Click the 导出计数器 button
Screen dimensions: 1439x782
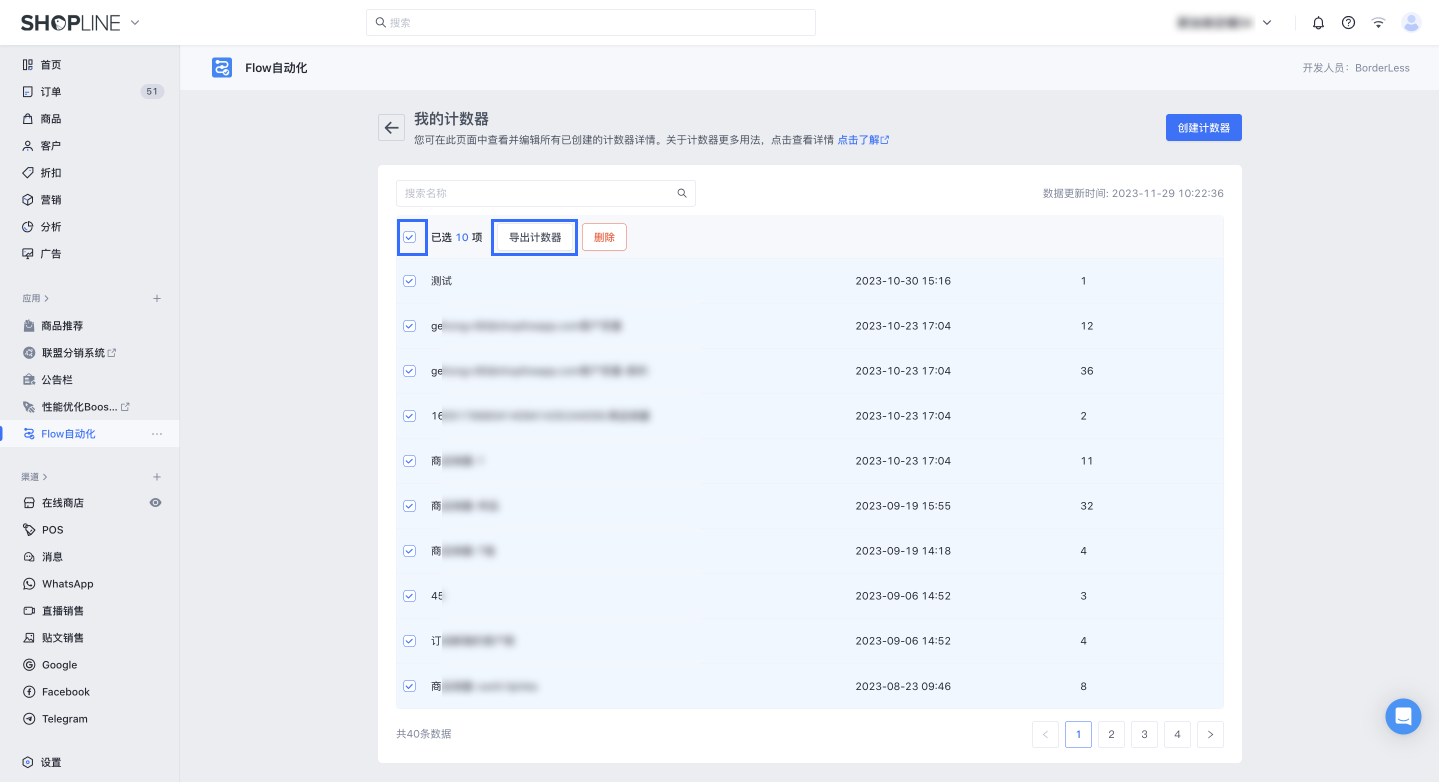[x=535, y=238]
